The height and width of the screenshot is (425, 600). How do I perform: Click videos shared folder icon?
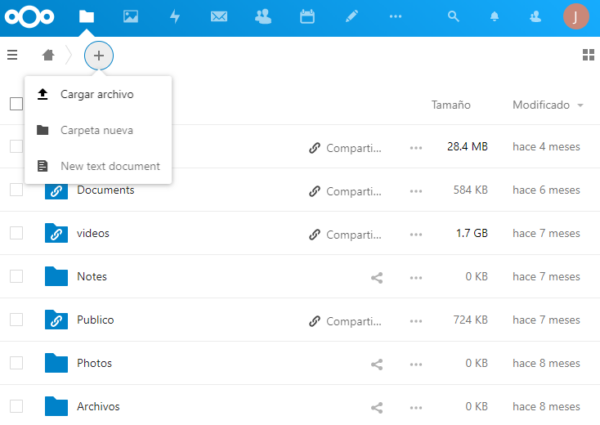click(x=56, y=233)
